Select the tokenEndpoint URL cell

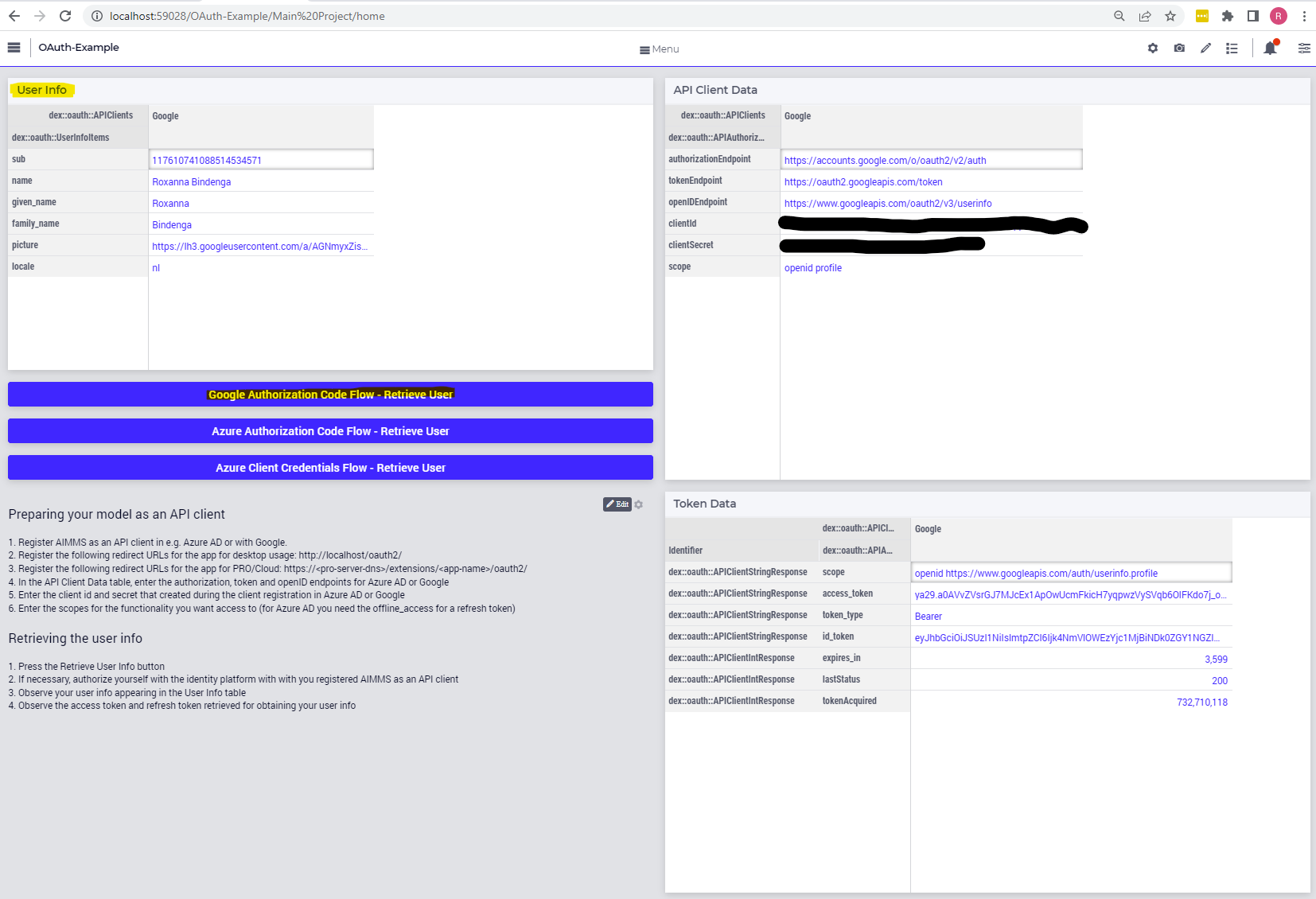coord(932,181)
